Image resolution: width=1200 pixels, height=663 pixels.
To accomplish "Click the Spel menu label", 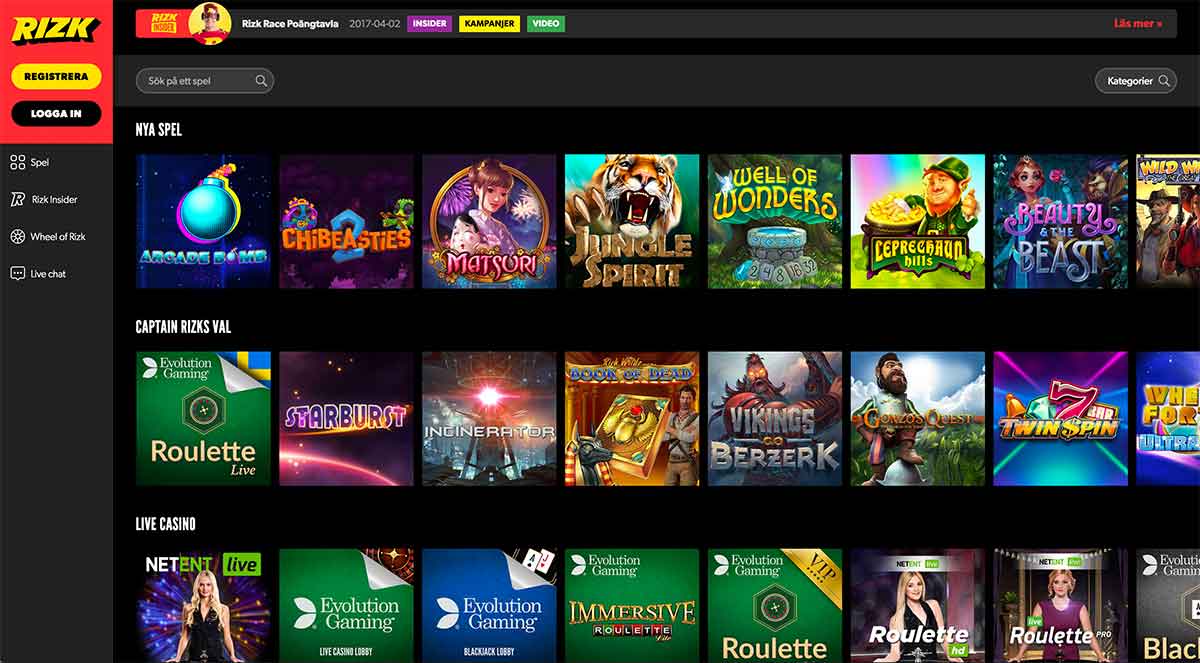I will pyautogui.click(x=40, y=162).
